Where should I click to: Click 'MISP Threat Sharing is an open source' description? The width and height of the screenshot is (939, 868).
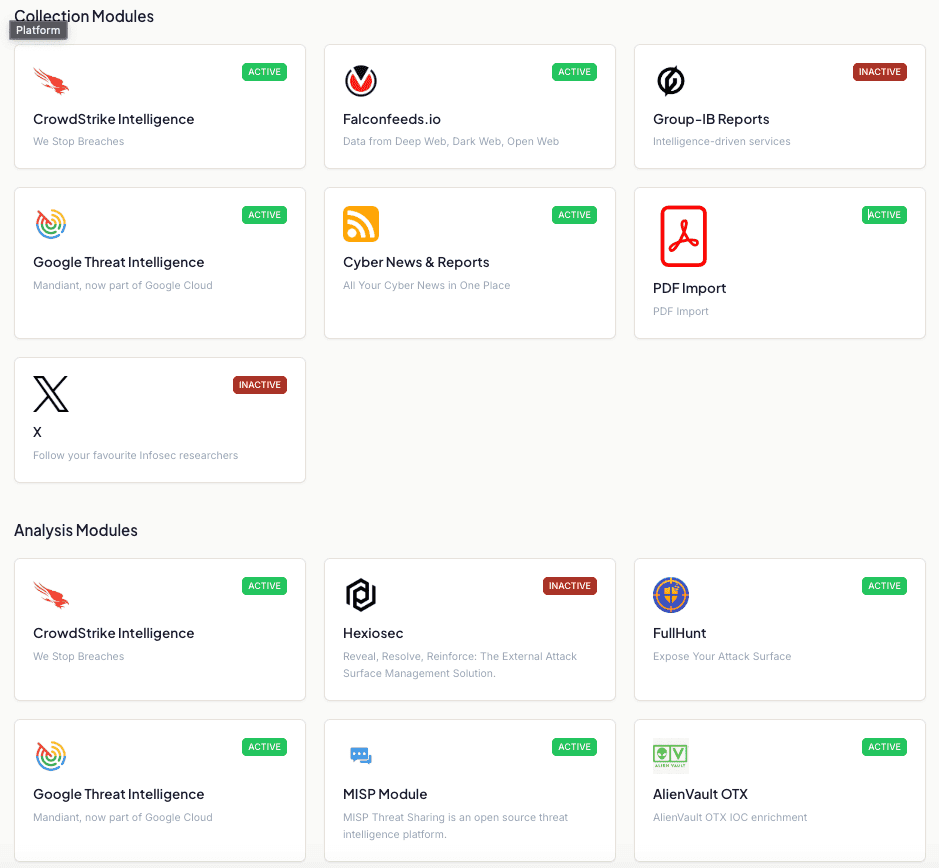coord(455,826)
